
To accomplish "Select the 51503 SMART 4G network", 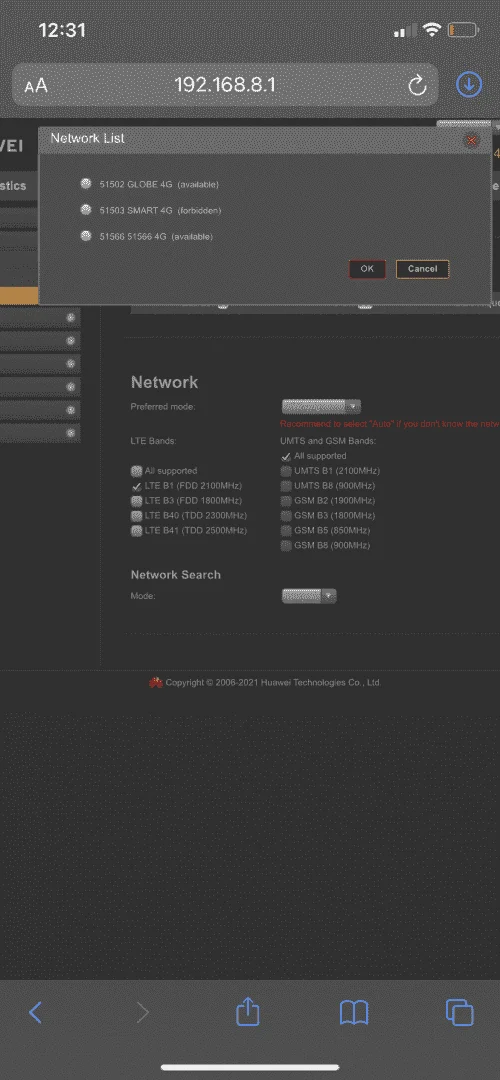I will (85, 209).
